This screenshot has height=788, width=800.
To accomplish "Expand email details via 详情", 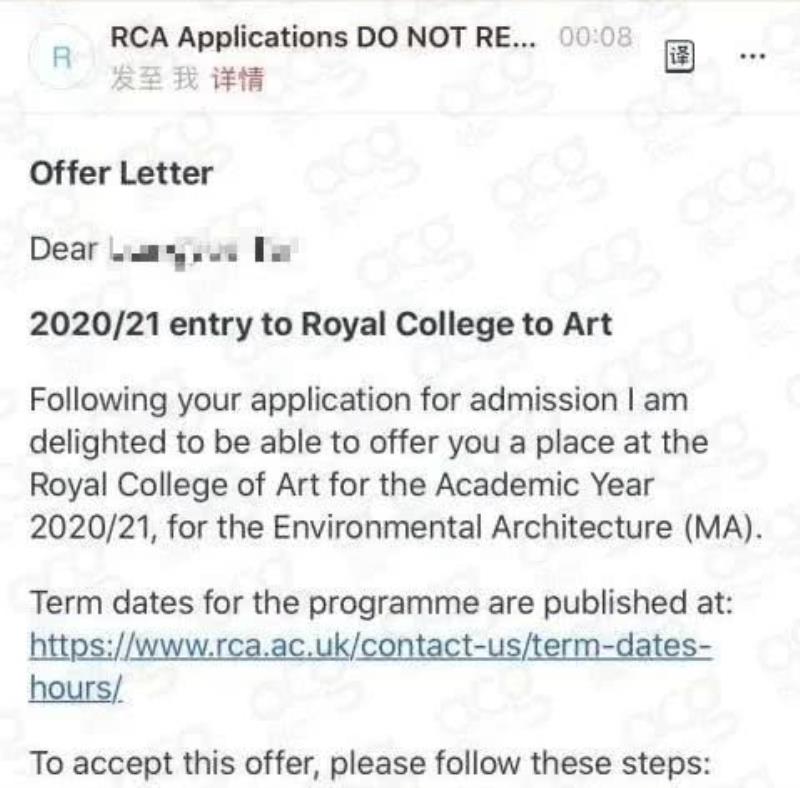I will [x=237, y=80].
